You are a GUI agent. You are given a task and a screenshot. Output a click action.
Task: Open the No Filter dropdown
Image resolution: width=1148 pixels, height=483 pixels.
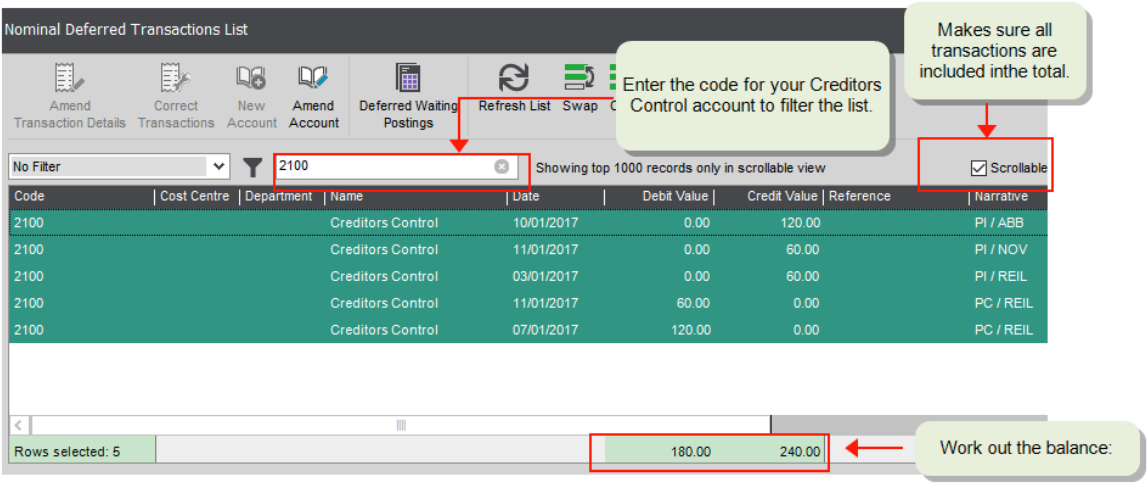tap(119, 167)
